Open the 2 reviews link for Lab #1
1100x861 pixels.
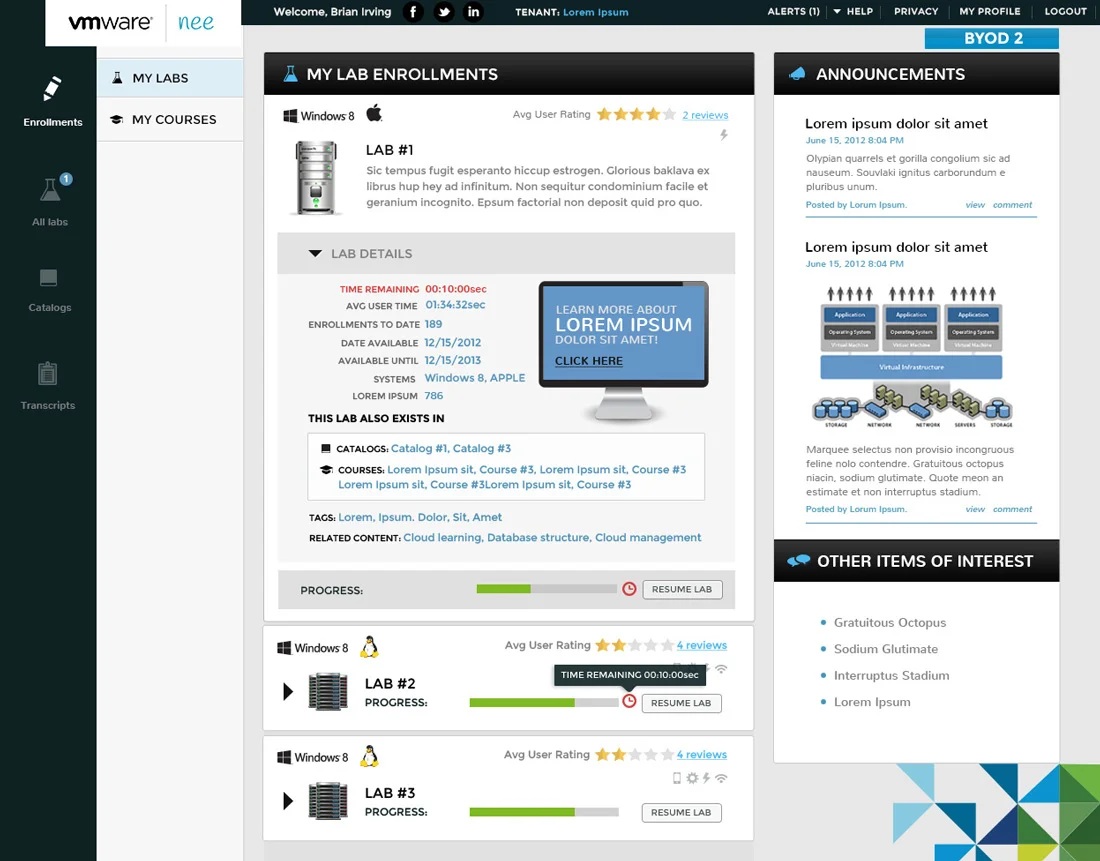705,115
